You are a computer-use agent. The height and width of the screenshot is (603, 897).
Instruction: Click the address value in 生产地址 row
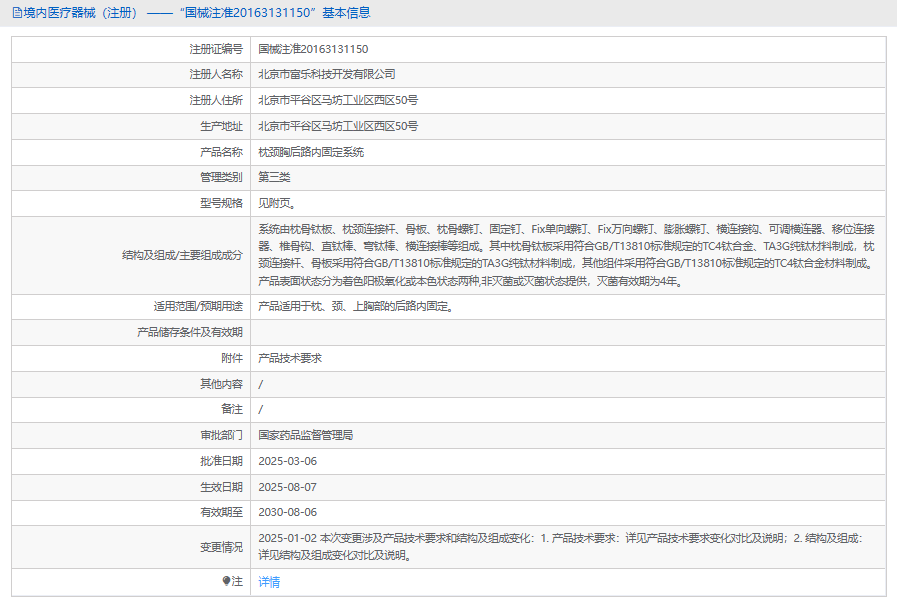coord(338,126)
